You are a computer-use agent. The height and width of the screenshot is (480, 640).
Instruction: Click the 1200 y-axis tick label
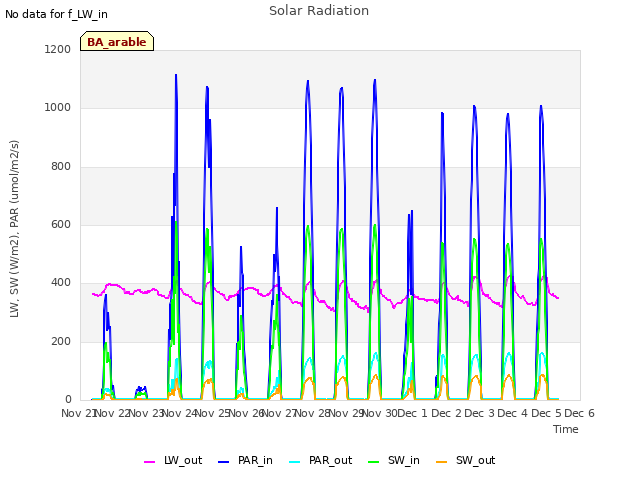[58, 49]
